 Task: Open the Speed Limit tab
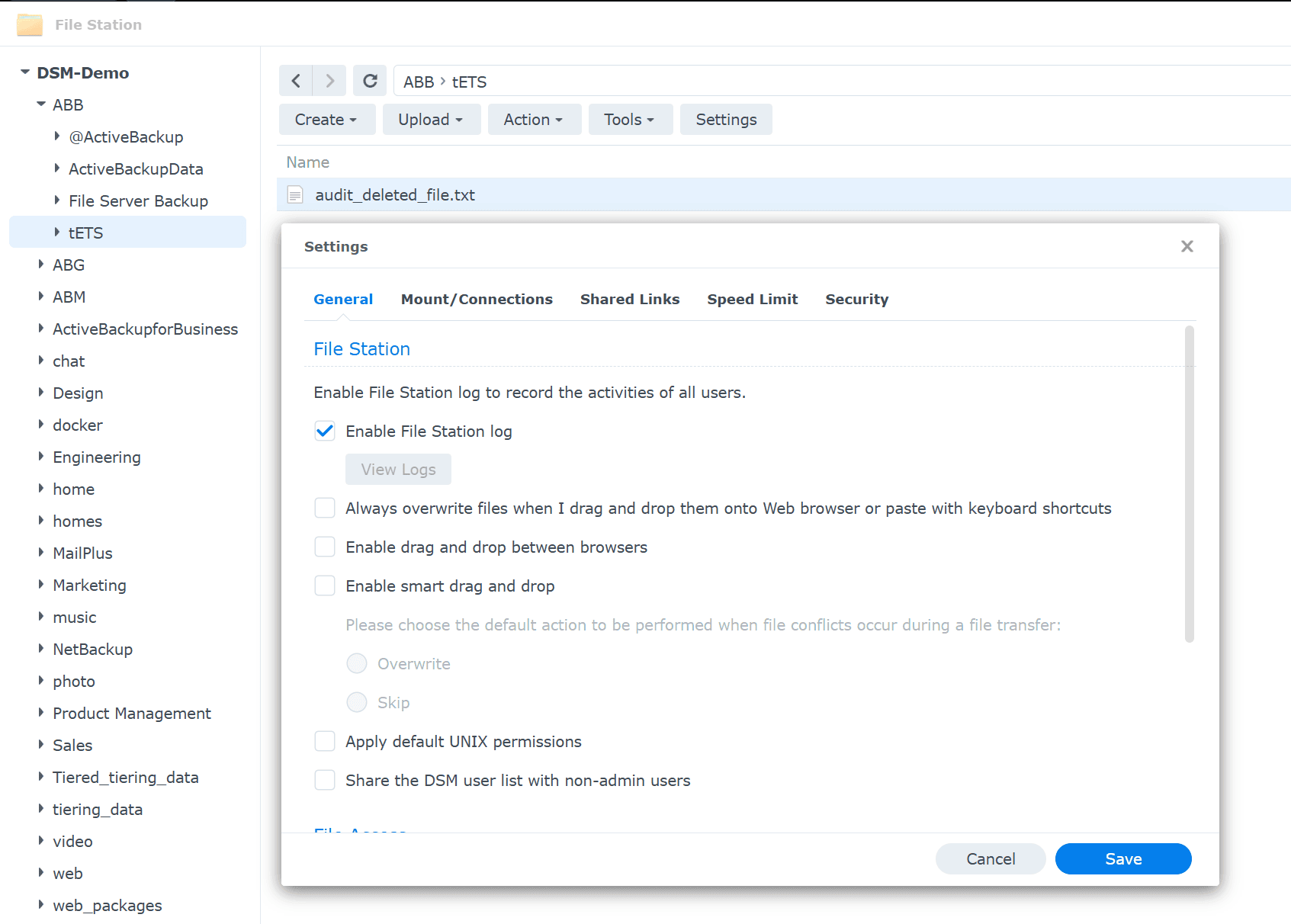pyautogui.click(x=753, y=300)
